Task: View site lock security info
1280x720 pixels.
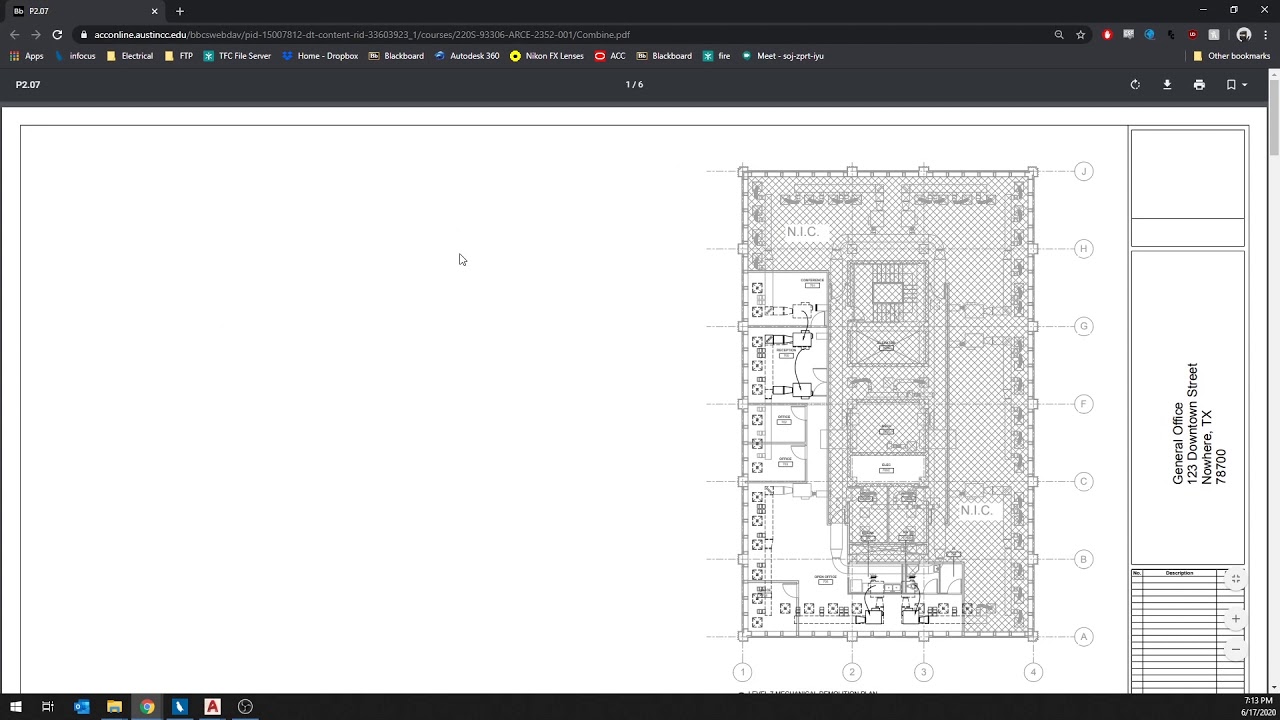Action: [x=84, y=34]
